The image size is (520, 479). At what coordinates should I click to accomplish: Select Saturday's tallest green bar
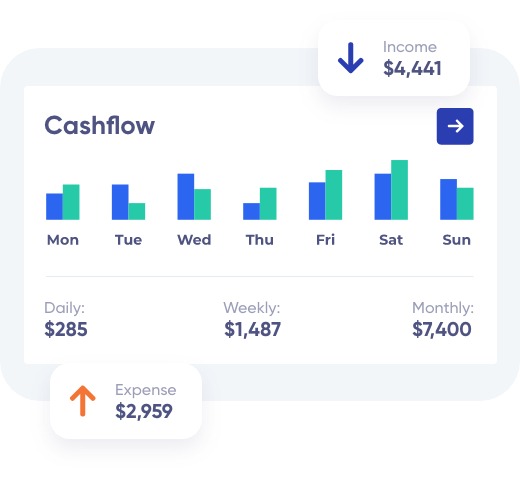click(x=399, y=190)
